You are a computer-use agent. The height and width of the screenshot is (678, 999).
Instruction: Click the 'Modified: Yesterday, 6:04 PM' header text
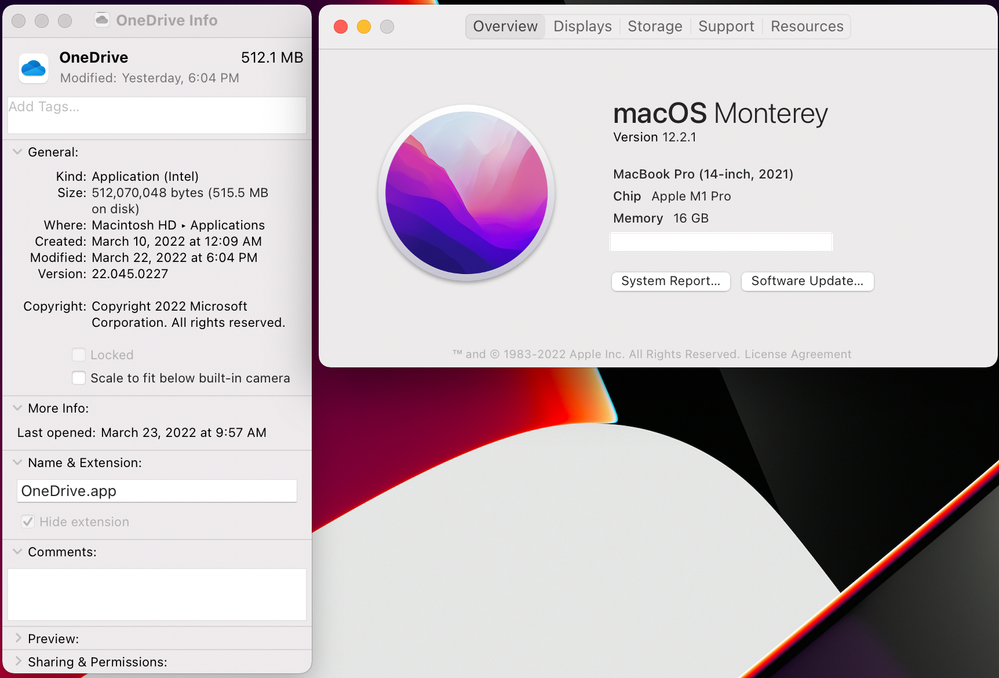[x=150, y=78]
